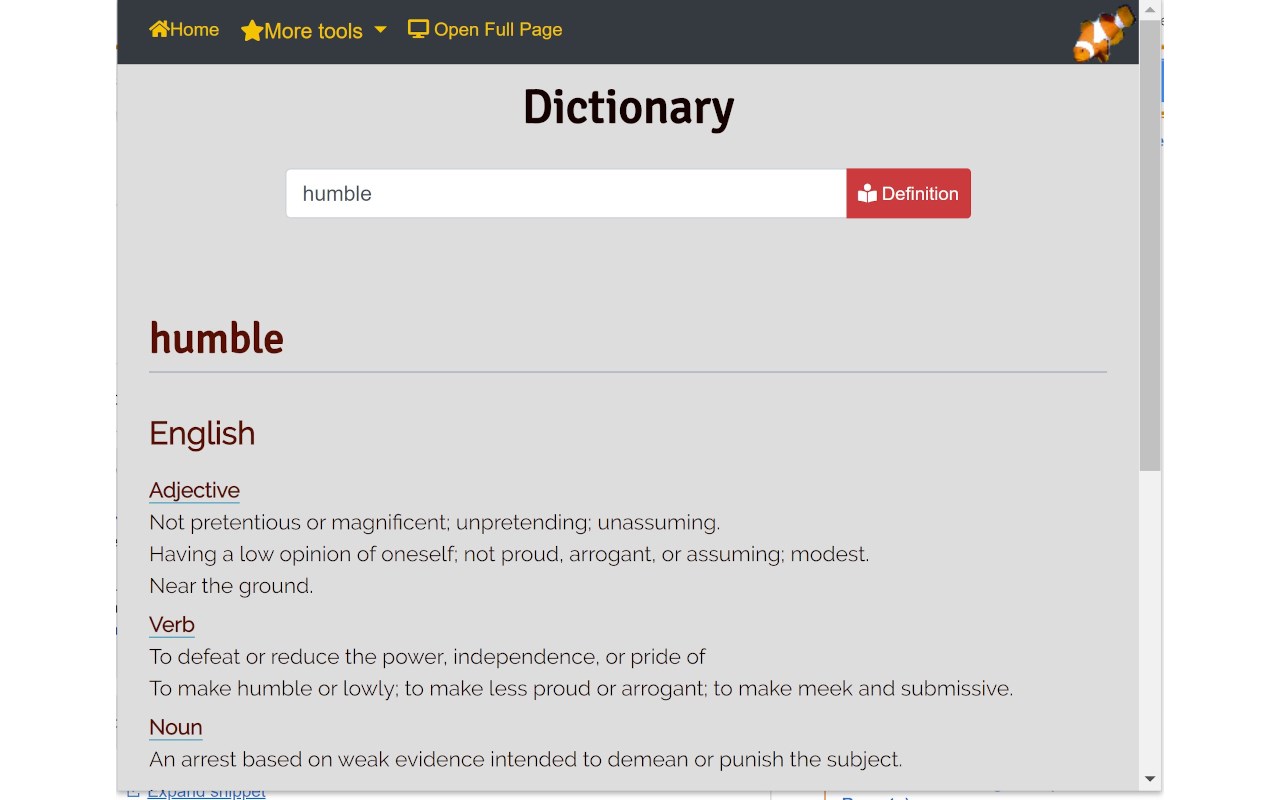Click the Expand snippet link at the bottom

206,793
